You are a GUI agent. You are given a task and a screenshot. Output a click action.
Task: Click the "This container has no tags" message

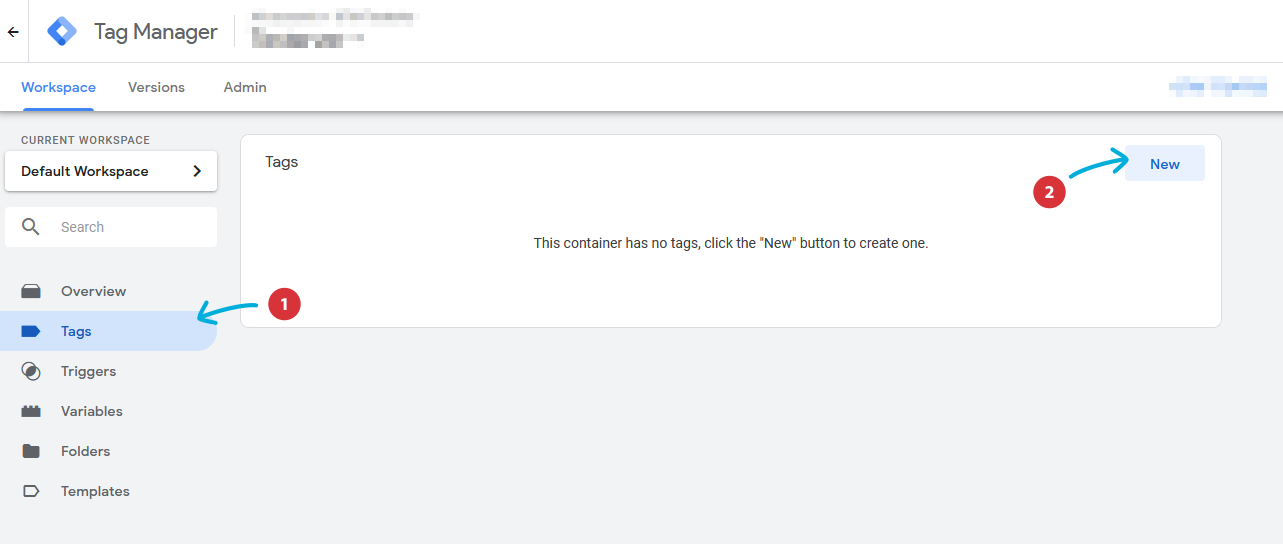point(731,243)
